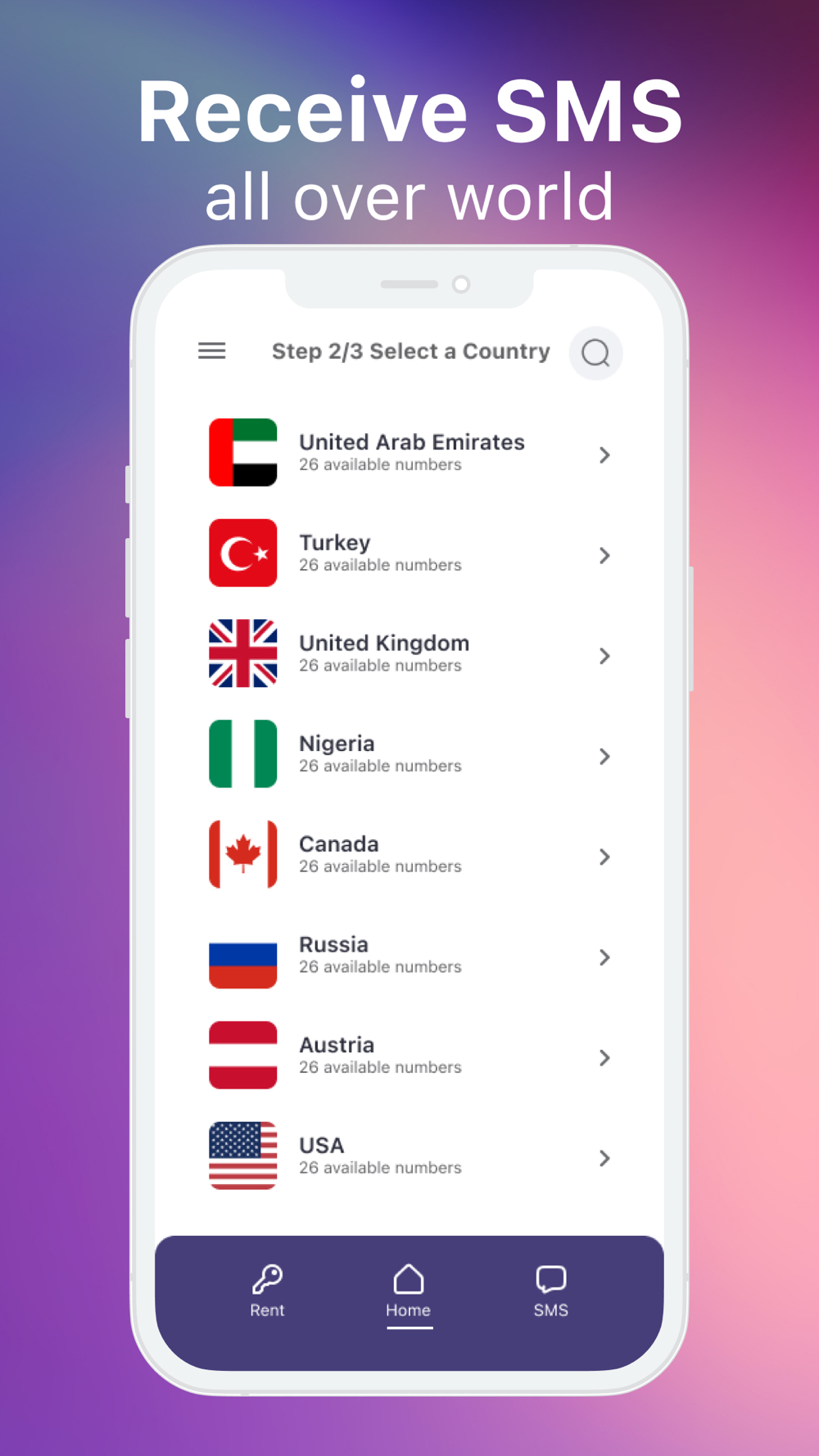
Task: Select Russia country name
Action: coord(333,944)
